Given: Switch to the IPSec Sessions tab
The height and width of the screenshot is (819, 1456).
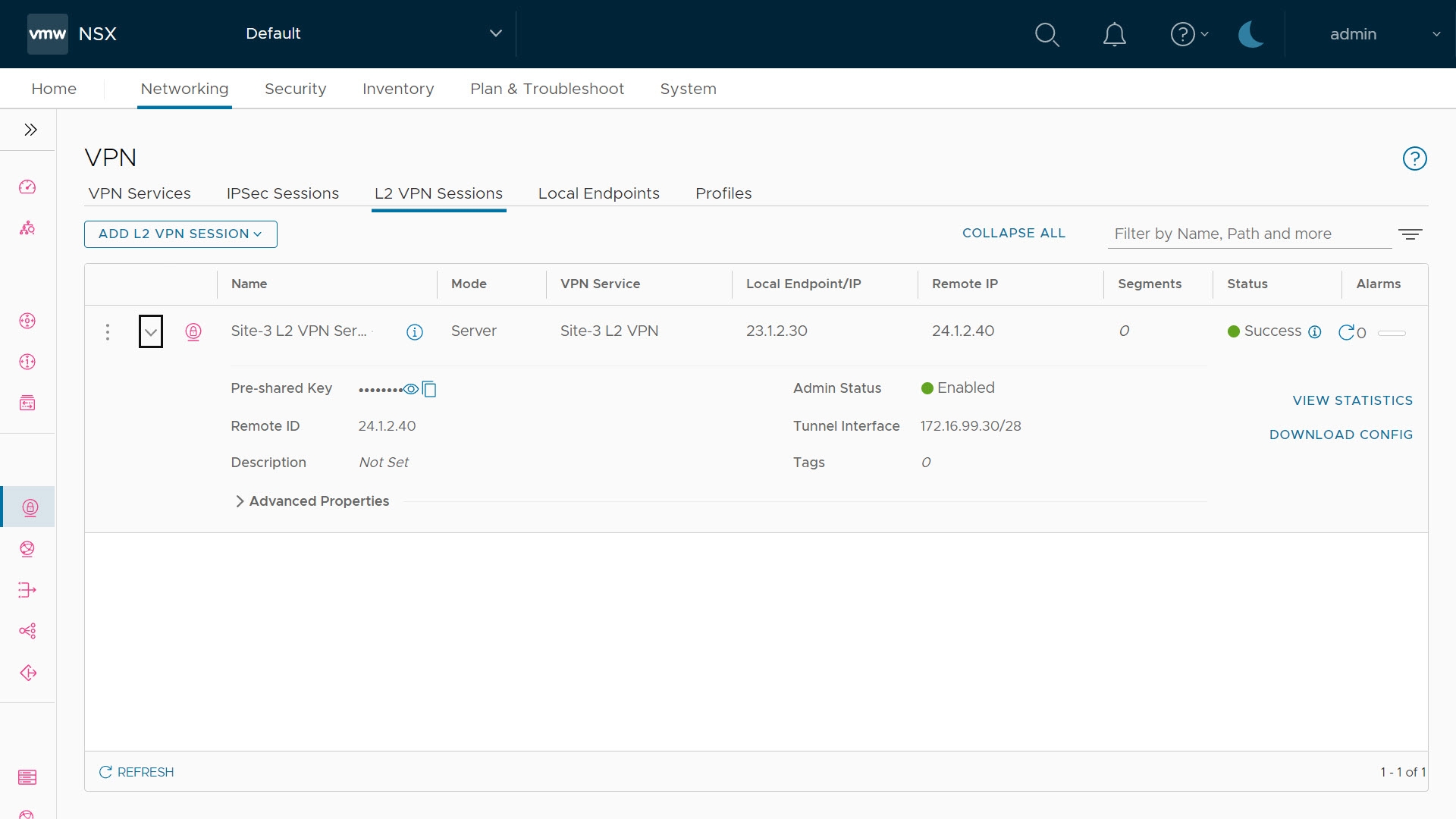Looking at the screenshot, I should [282, 193].
